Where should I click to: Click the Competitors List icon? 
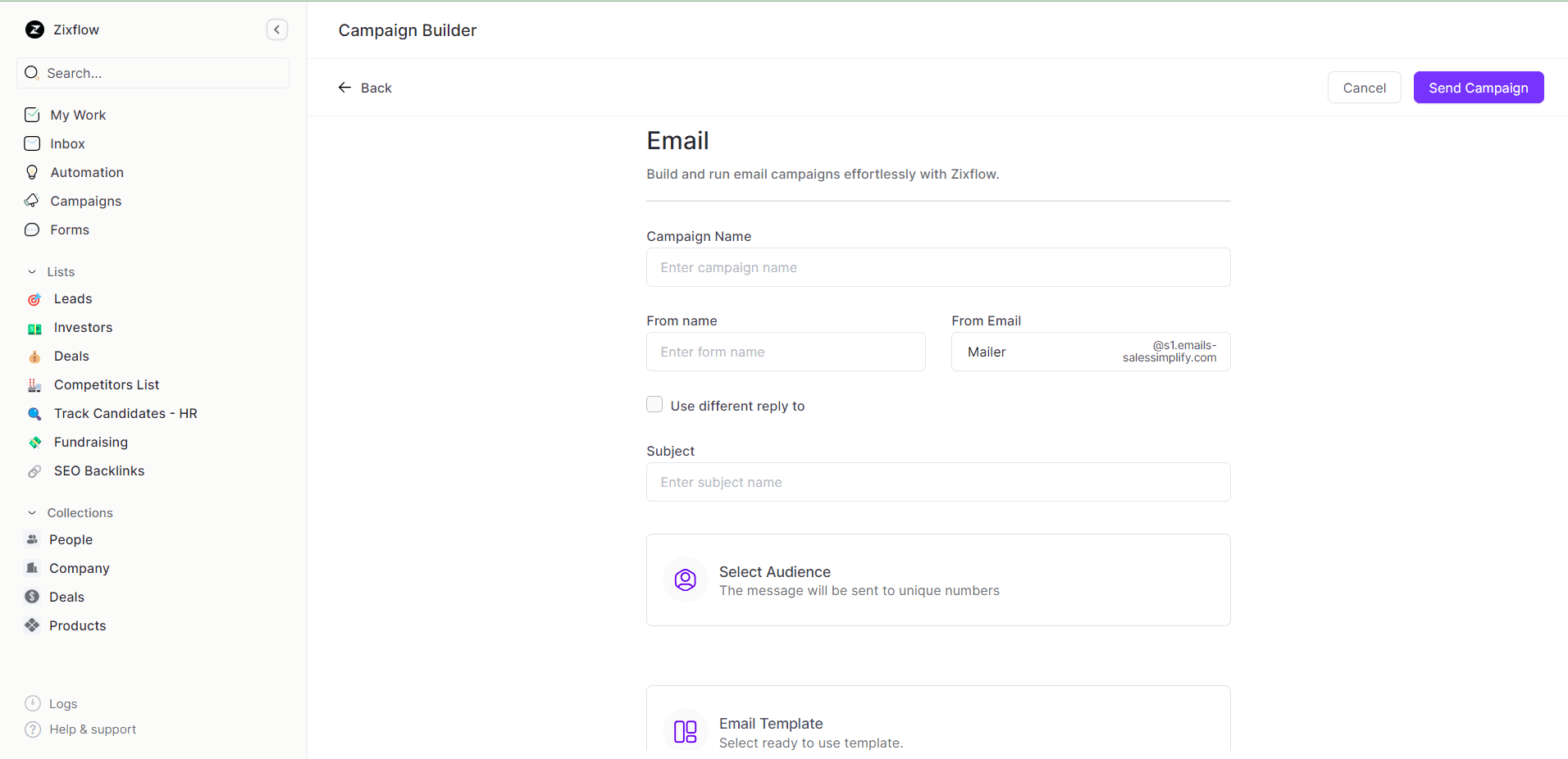(x=34, y=384)
